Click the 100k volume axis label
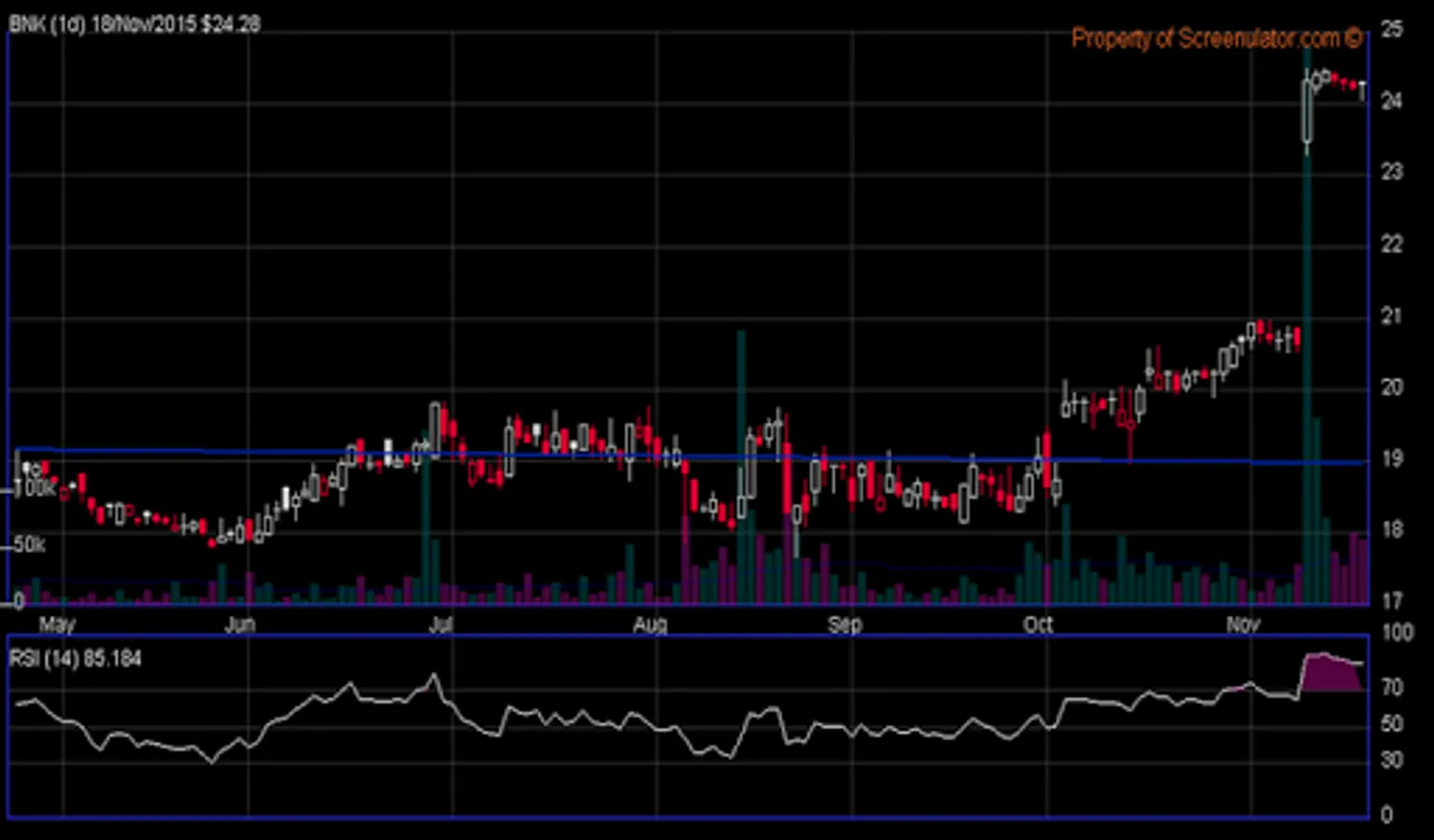The image size is (1434, 840). 34,488
